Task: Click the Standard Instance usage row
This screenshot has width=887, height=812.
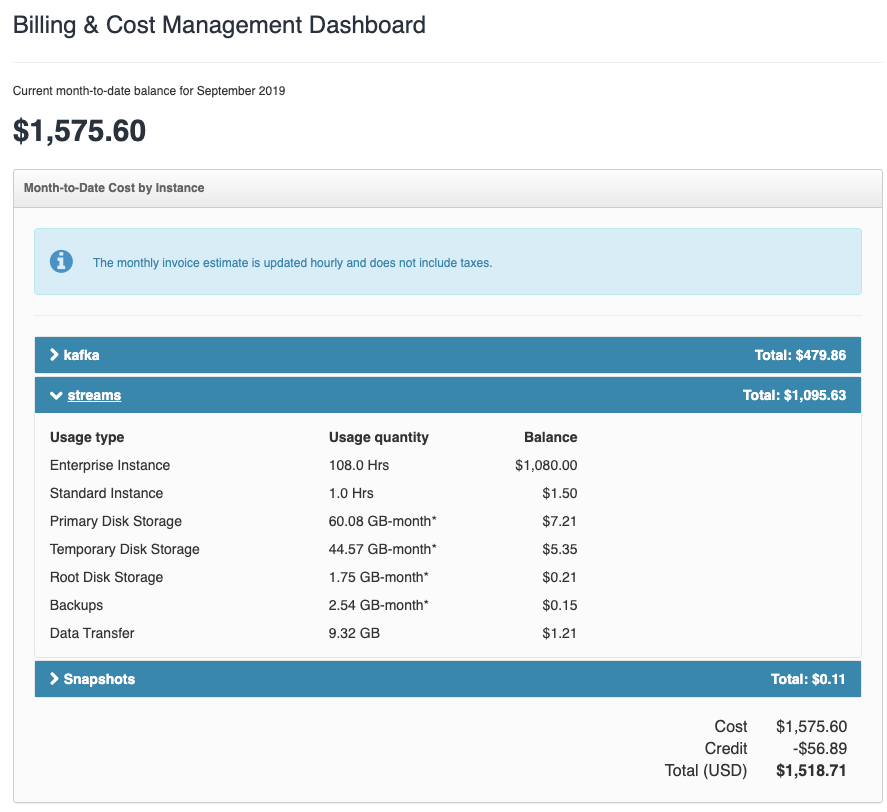Action: (313, 493)
